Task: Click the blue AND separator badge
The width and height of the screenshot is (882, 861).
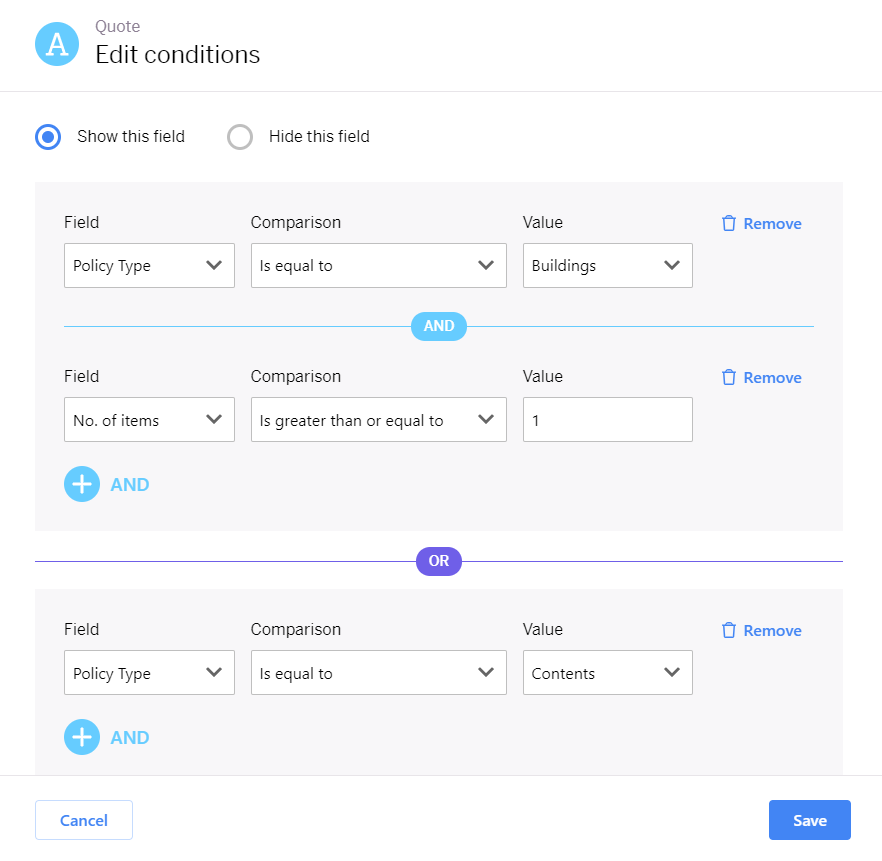Action: coord(439,326)
